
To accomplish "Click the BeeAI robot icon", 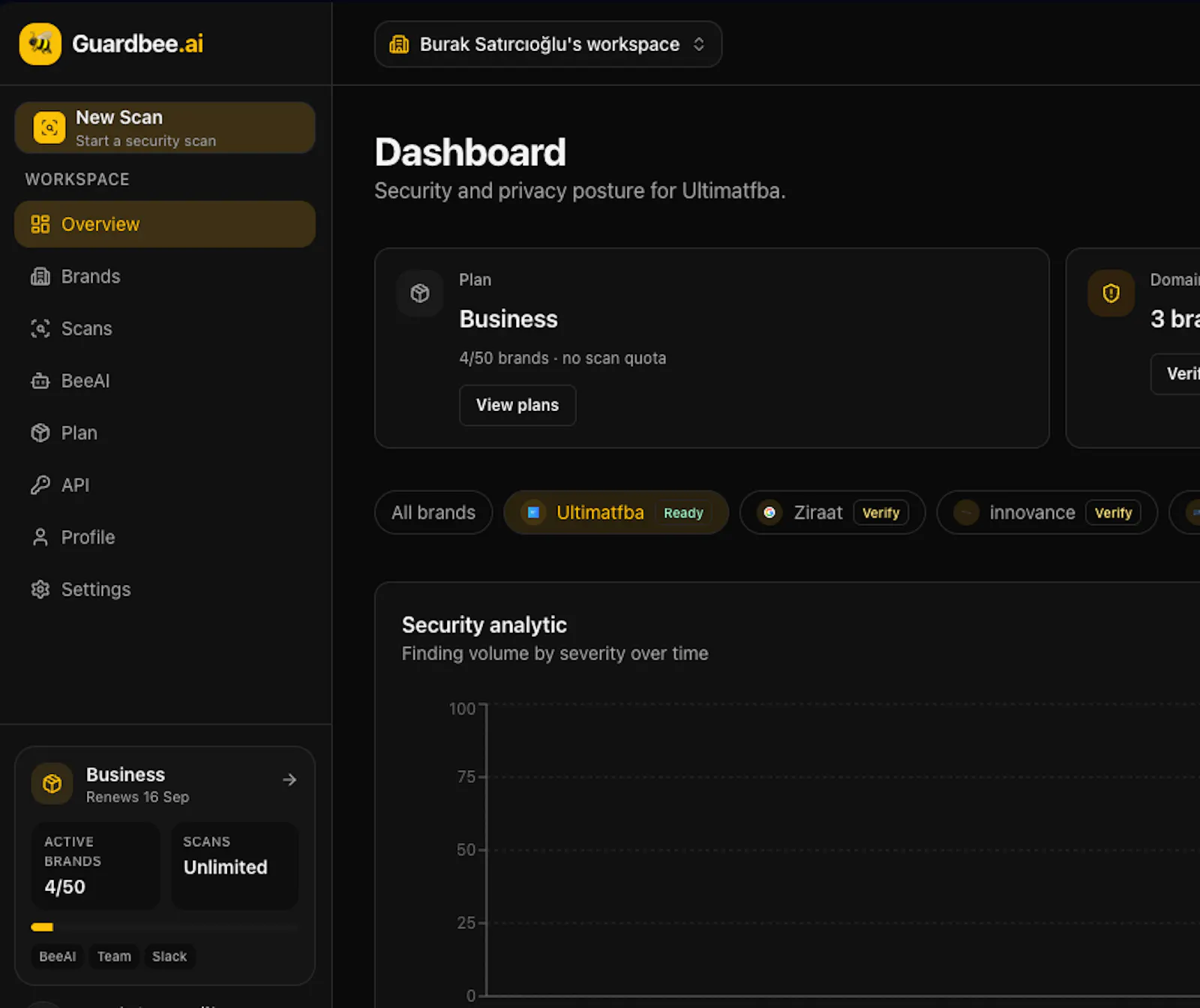I will [40, 381].
